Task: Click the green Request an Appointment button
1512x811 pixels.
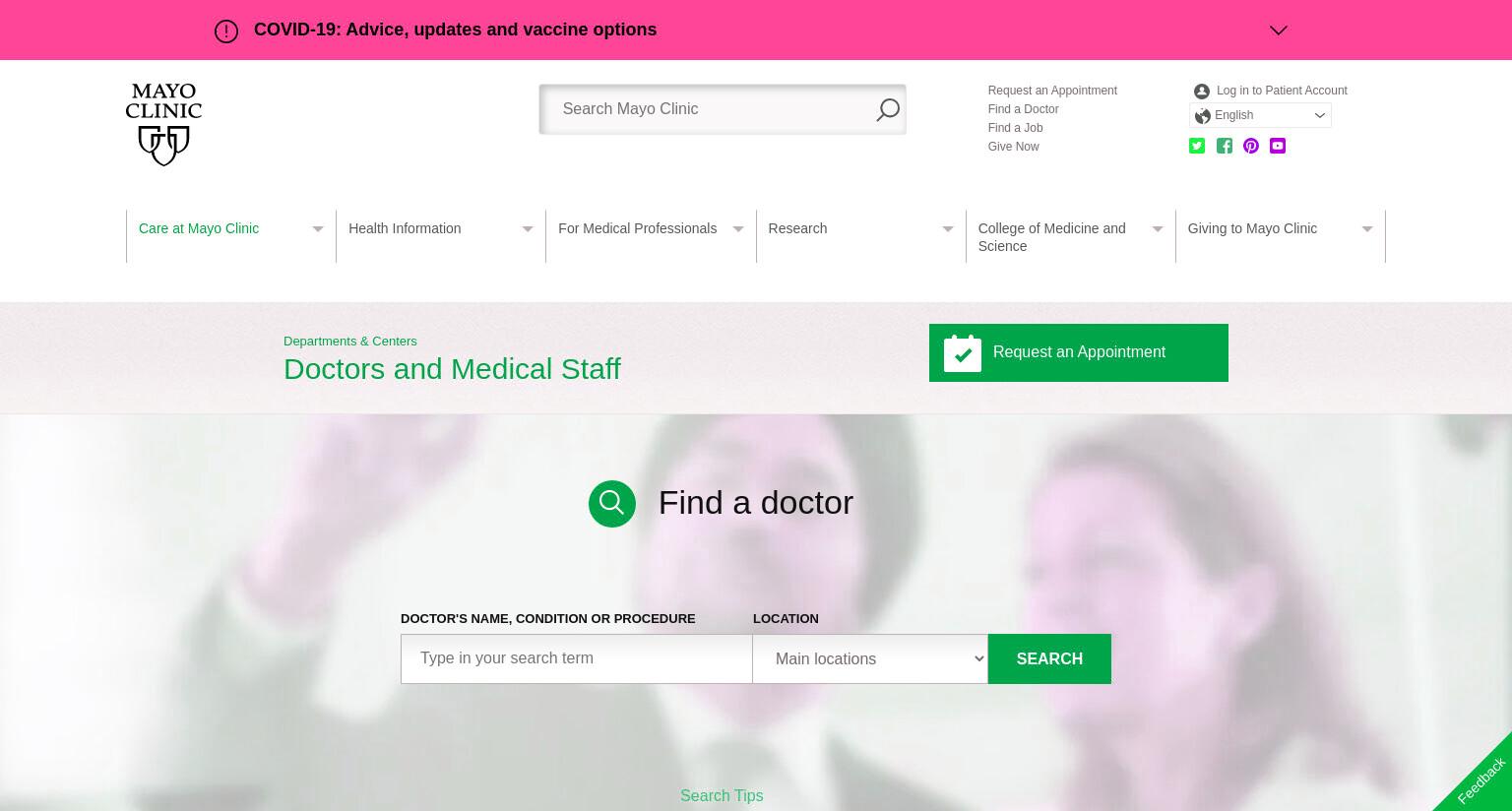Action: (x=1079, y=352)
